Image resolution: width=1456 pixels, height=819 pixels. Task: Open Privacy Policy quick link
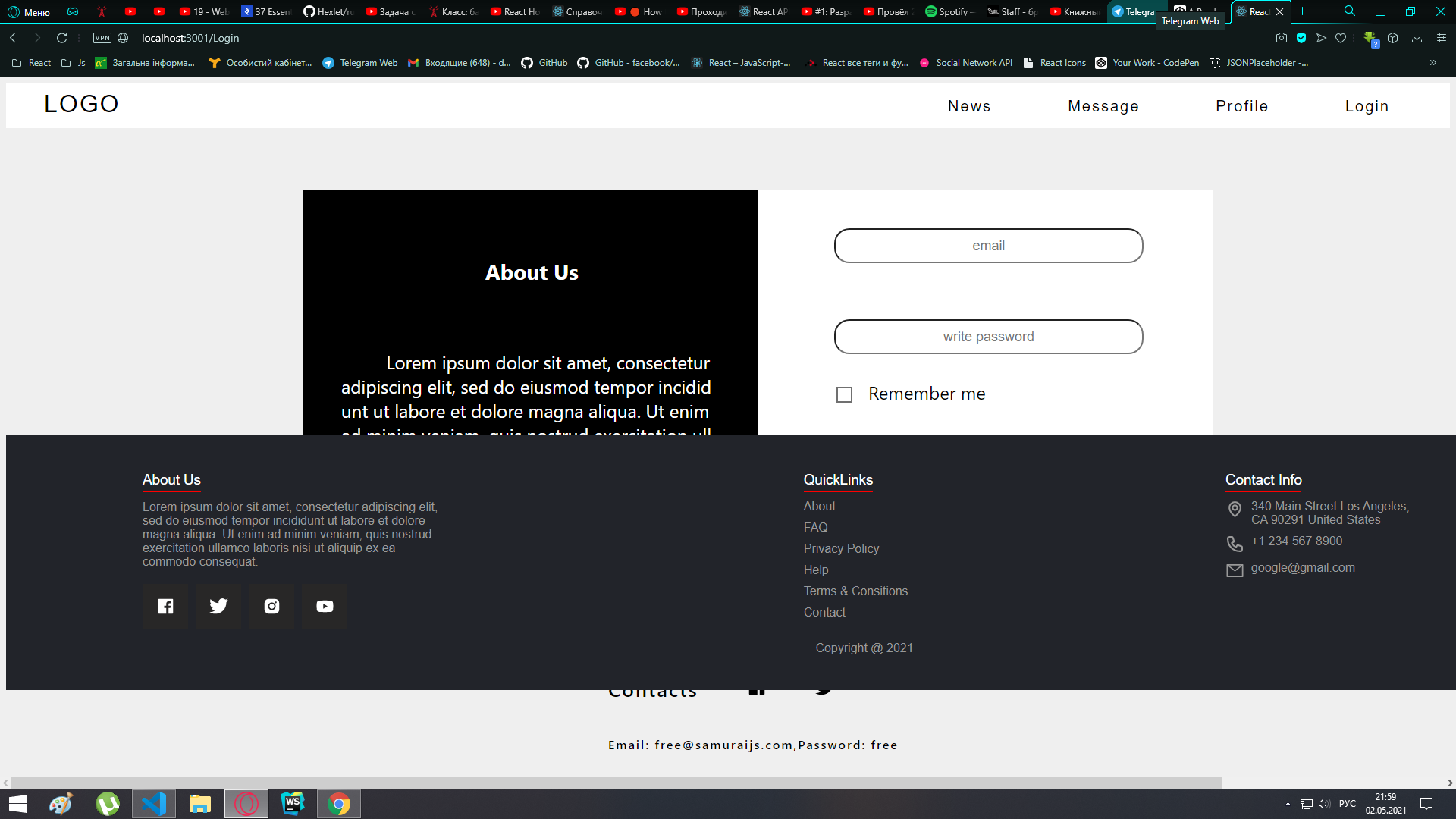click(x=842, y=548)
